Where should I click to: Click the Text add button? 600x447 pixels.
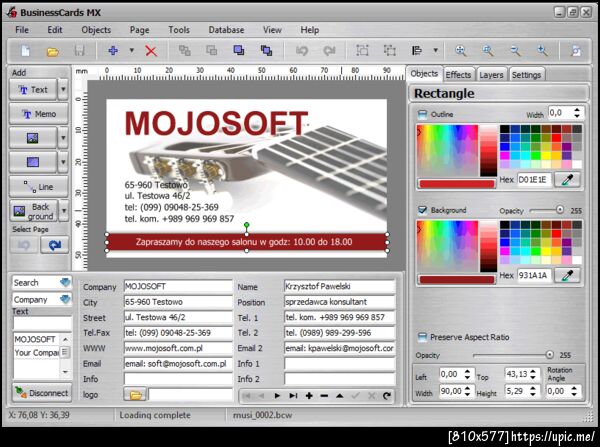(33, 90)
